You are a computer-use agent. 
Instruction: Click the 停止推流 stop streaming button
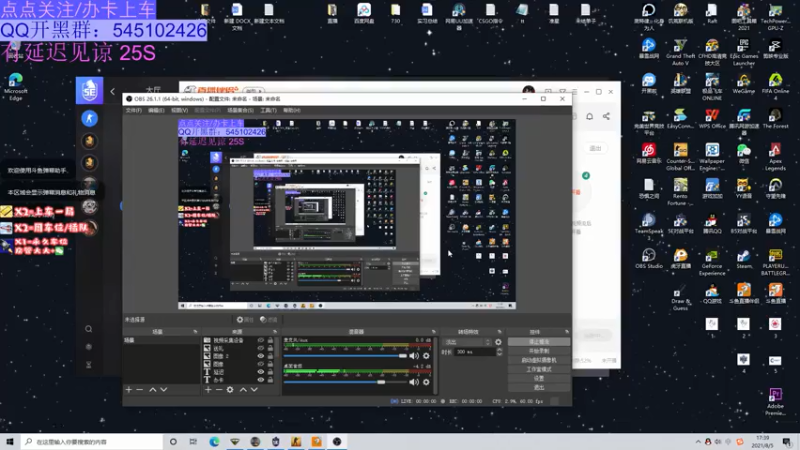[x=539, y=342]
